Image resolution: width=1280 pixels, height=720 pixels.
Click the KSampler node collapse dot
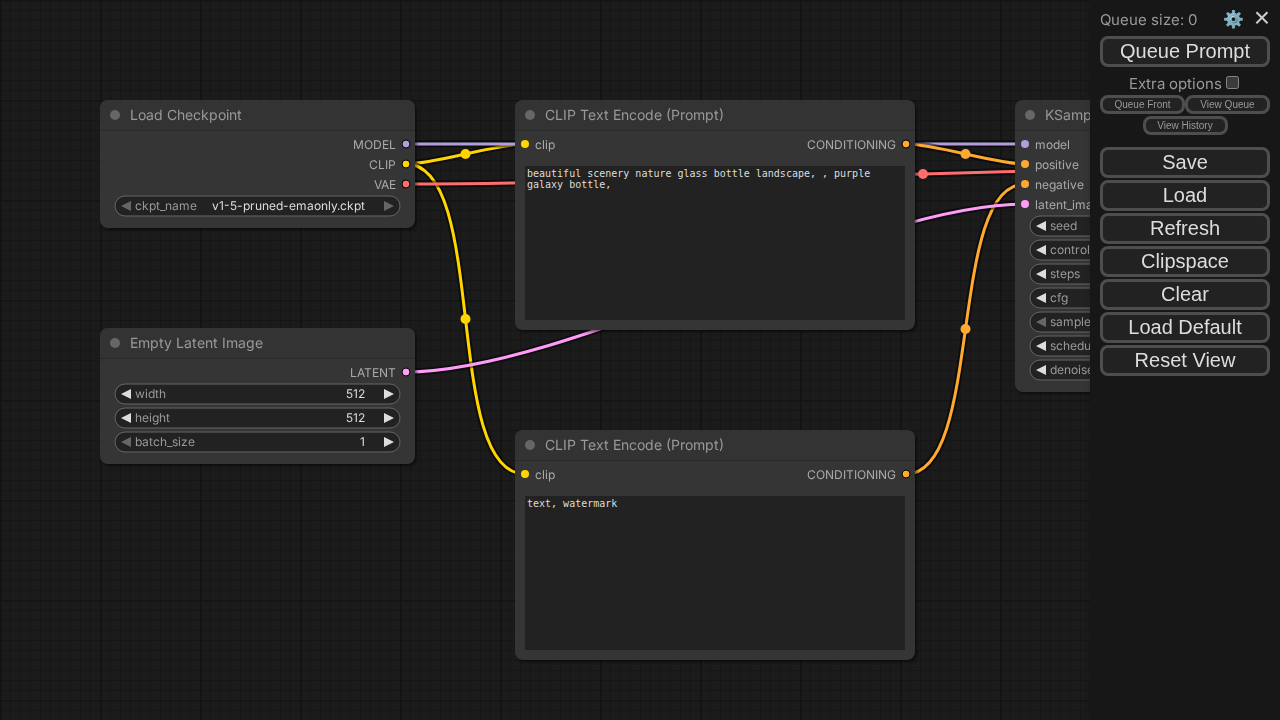1030,115
